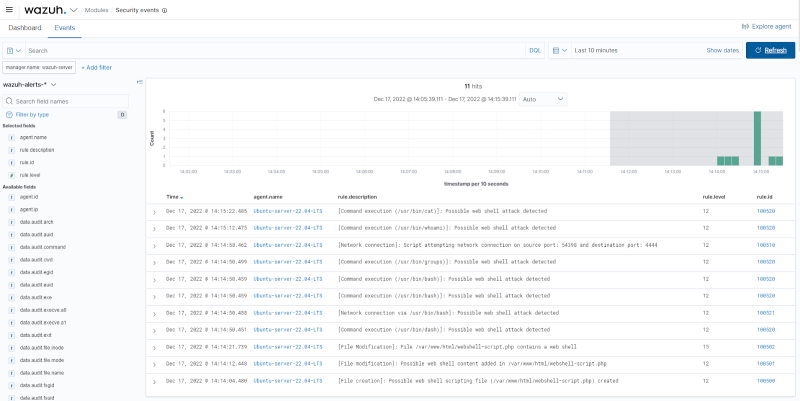Click the Explore agent link
800x401 pixels.
tap(768, 25)
